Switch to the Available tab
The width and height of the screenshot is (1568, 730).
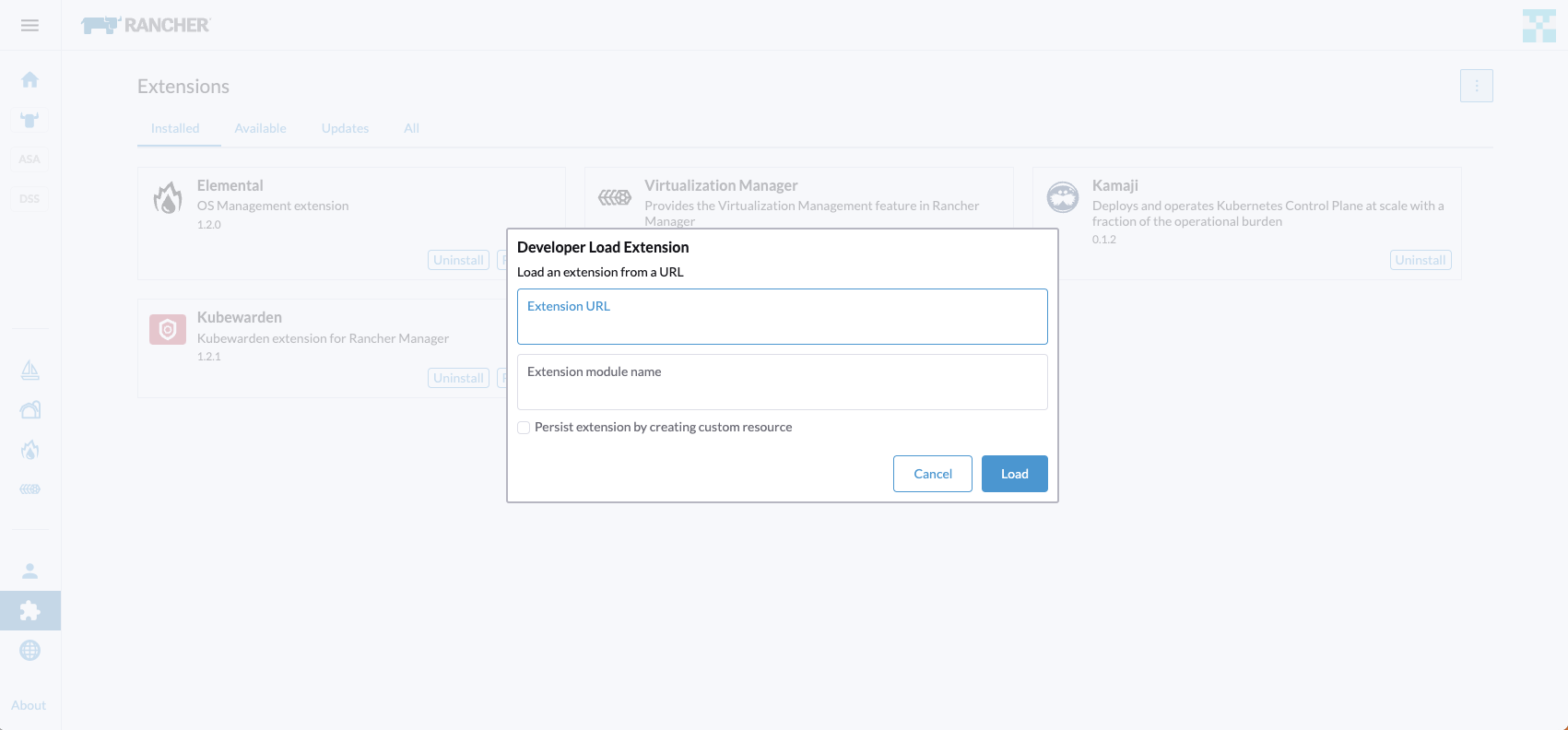pyautogui.click(x=260, y=128)
